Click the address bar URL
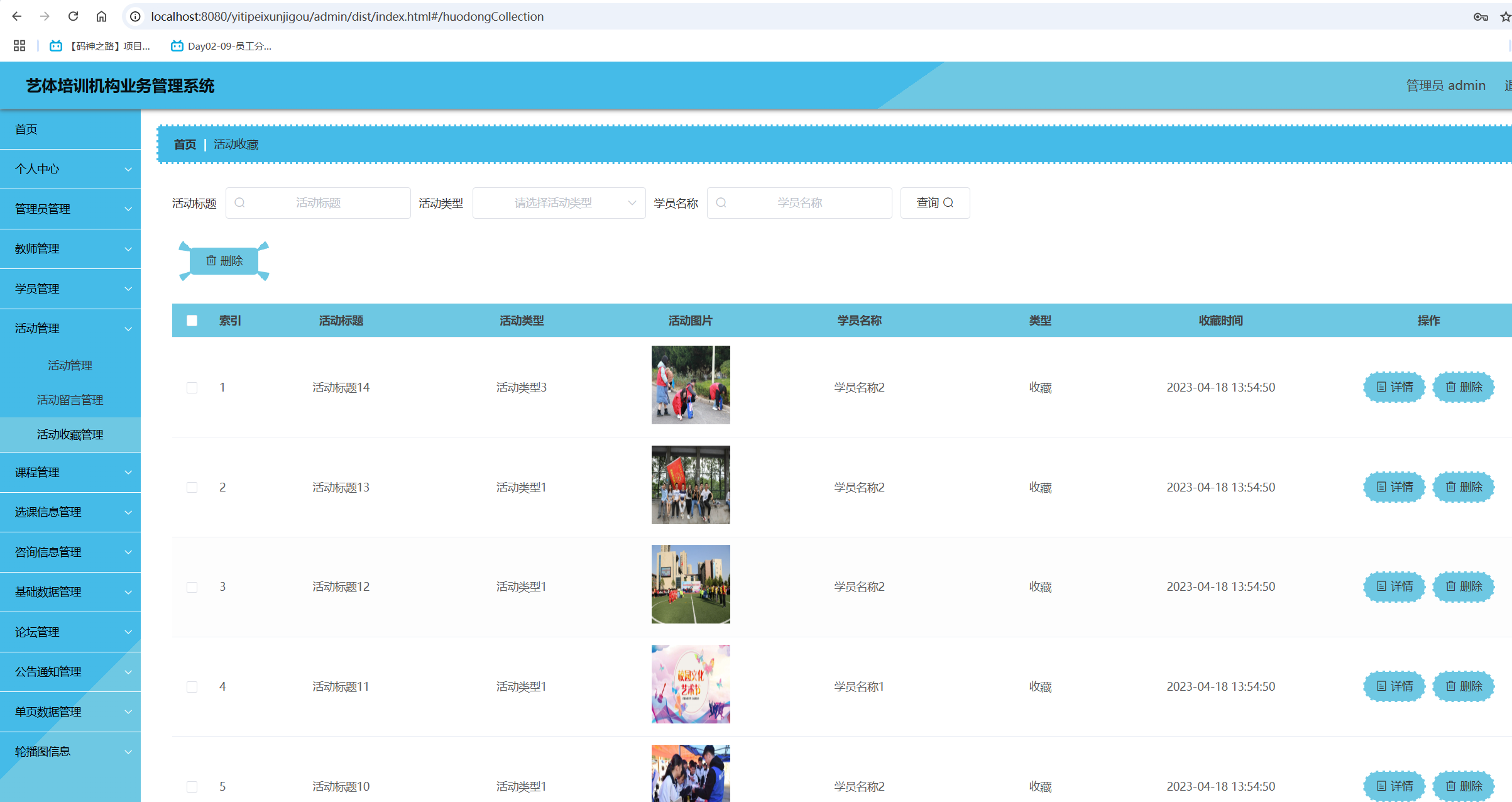This screenshot has height=802, width=1512. coord(347,16)
